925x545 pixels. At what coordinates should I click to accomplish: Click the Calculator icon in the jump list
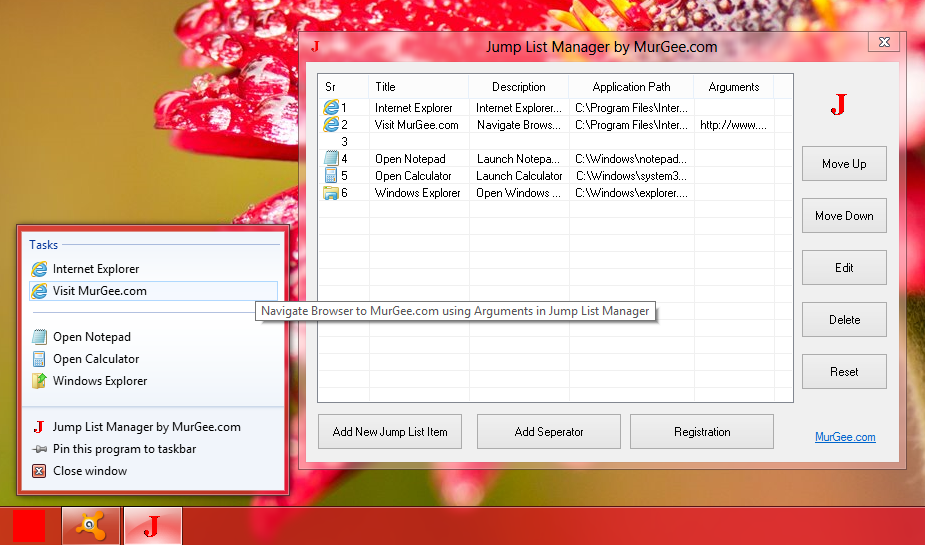pyautogui.click(x=39, y=359)
